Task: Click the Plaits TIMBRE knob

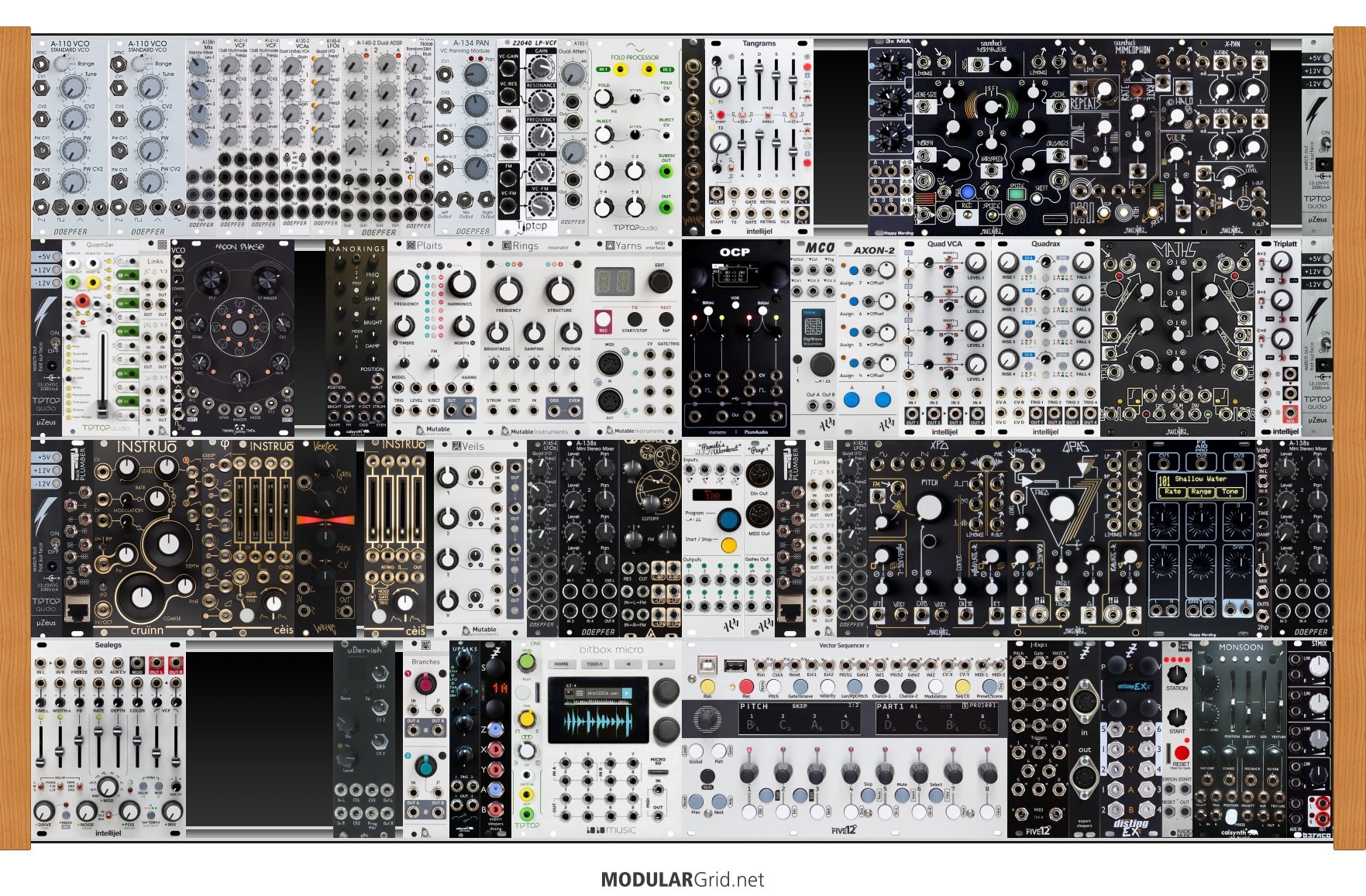Action: tap(404, 326)
